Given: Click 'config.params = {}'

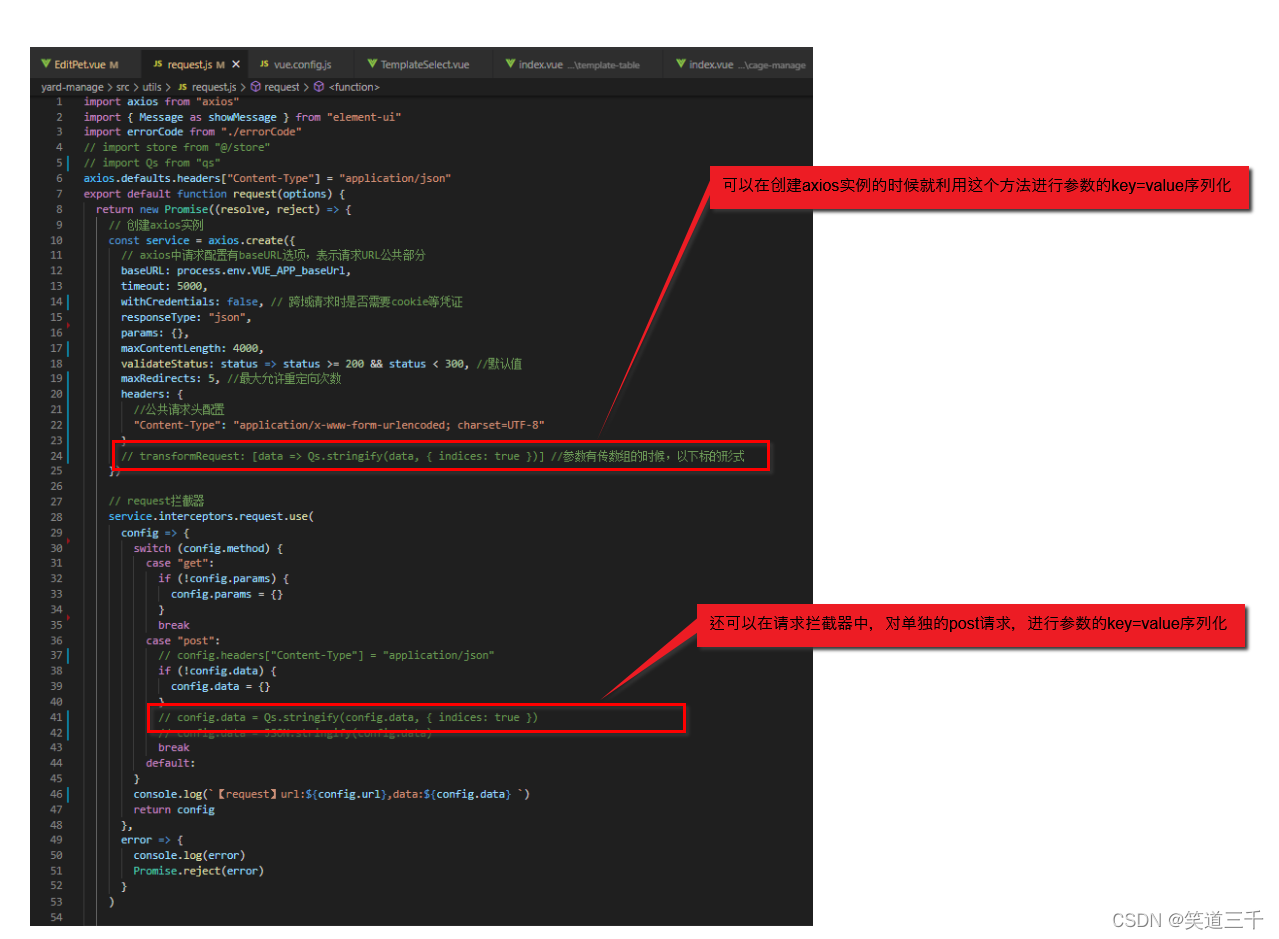Looking at the screenshot, I should coord(227,594).
